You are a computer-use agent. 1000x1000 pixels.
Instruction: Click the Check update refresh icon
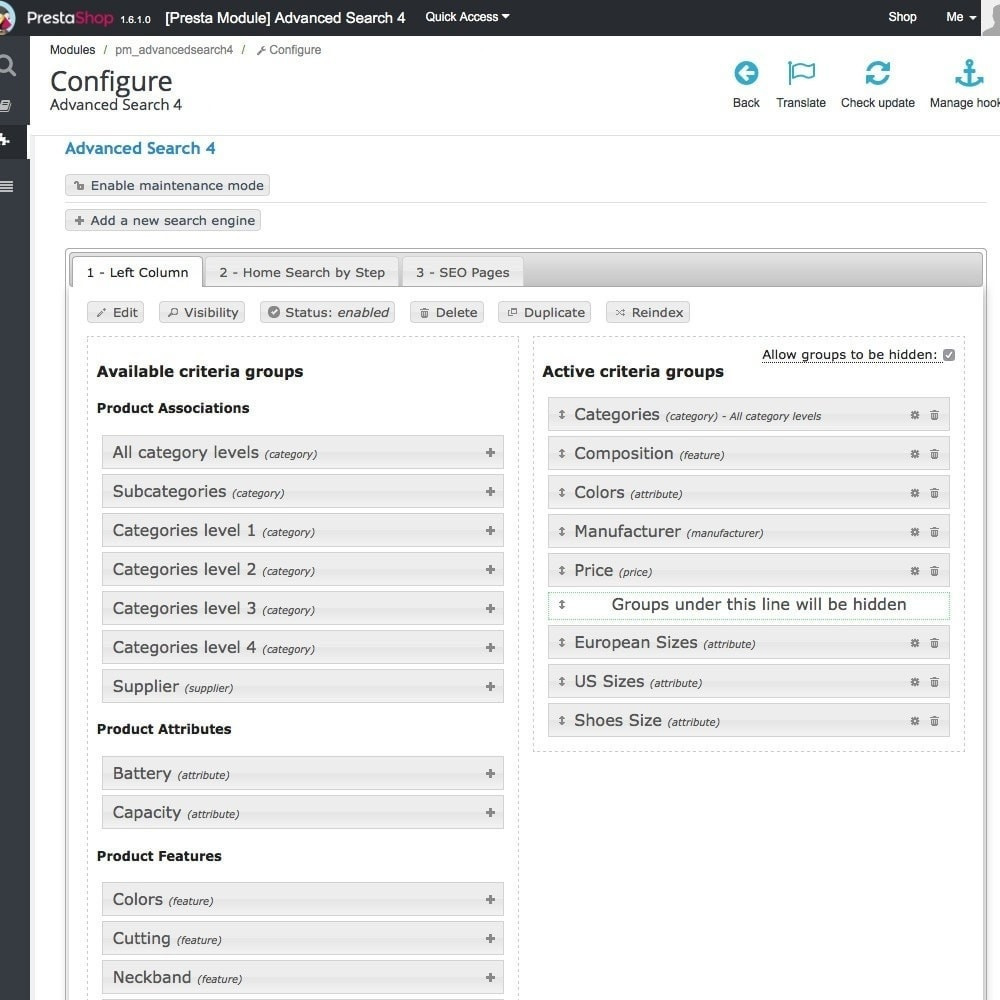[877, 73]
